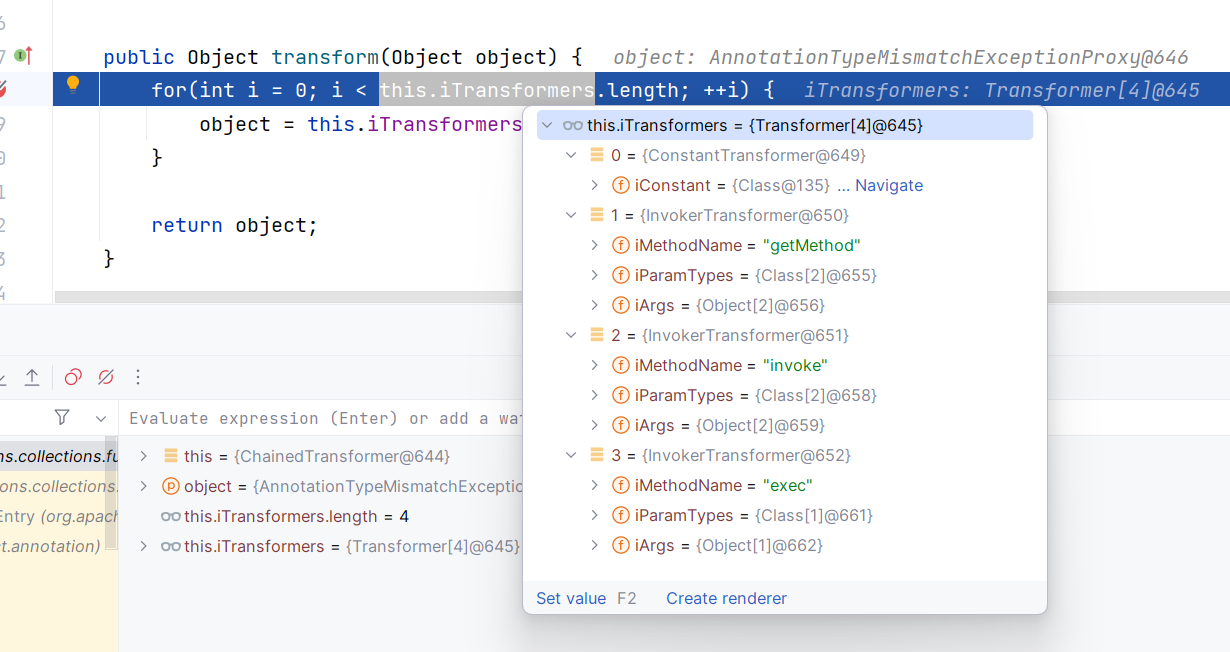Screen dimensions: 1230x652
Task: Expand the this ChainedTransformer@644 variable
Action: point(144,456)
